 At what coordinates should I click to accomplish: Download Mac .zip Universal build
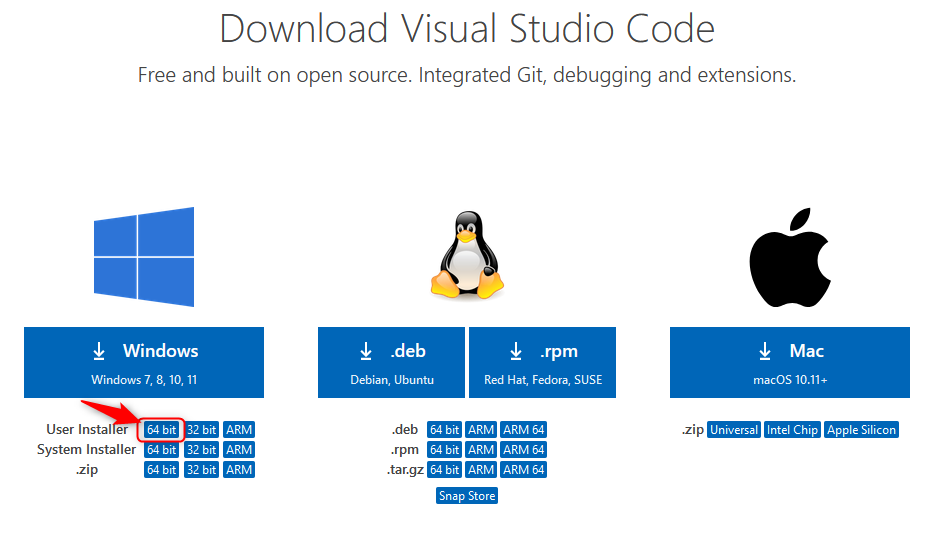coord(733,429)
